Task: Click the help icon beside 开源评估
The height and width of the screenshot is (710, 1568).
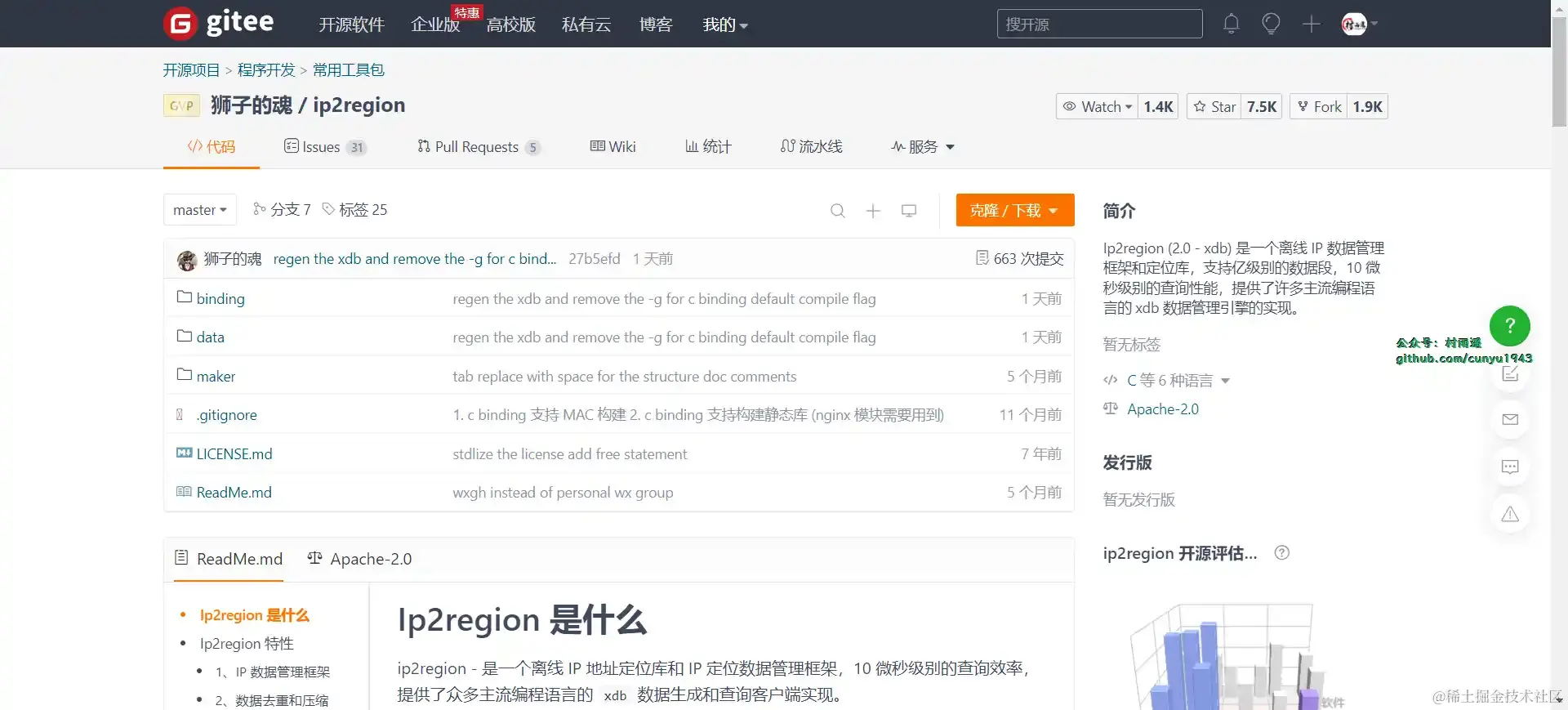Action: tap(1282, 553)
